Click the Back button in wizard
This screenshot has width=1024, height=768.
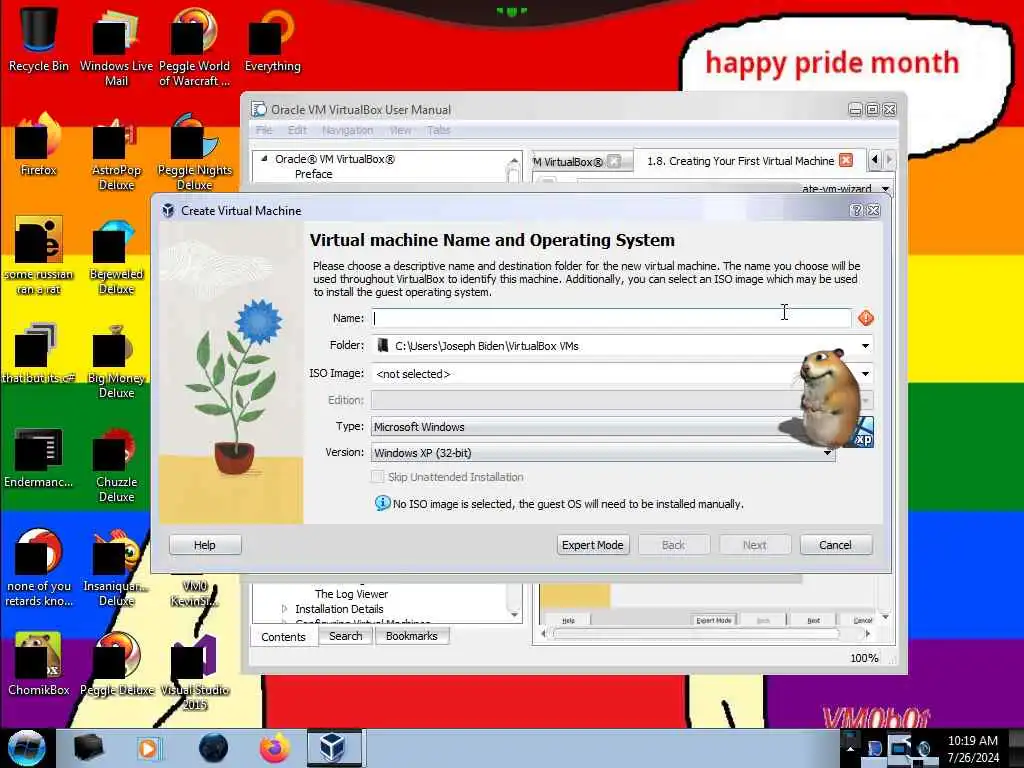click(673, 545)
